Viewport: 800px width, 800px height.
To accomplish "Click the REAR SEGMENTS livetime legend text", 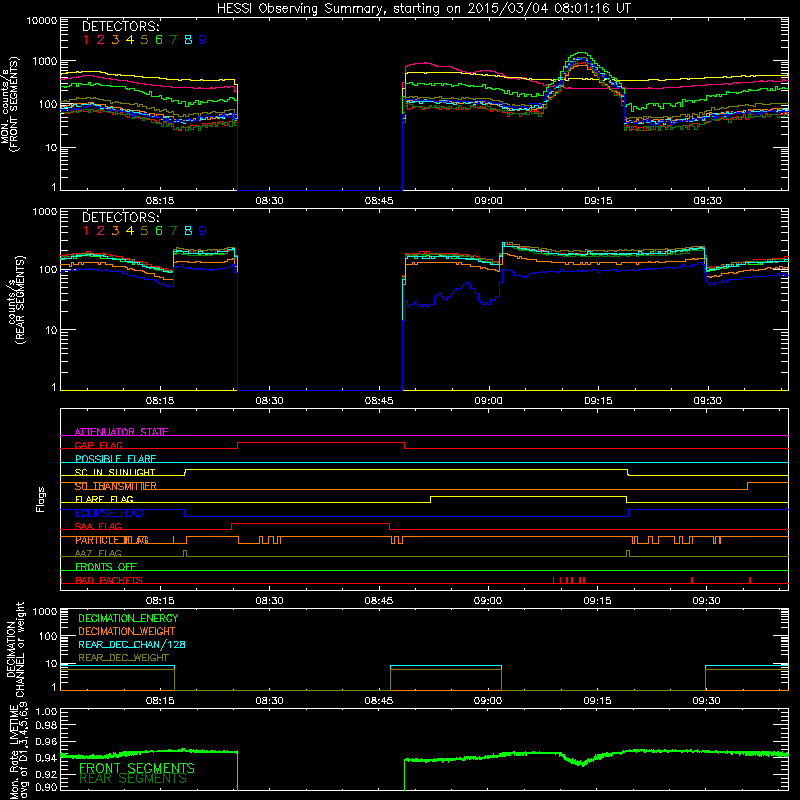I will [133, 779].
